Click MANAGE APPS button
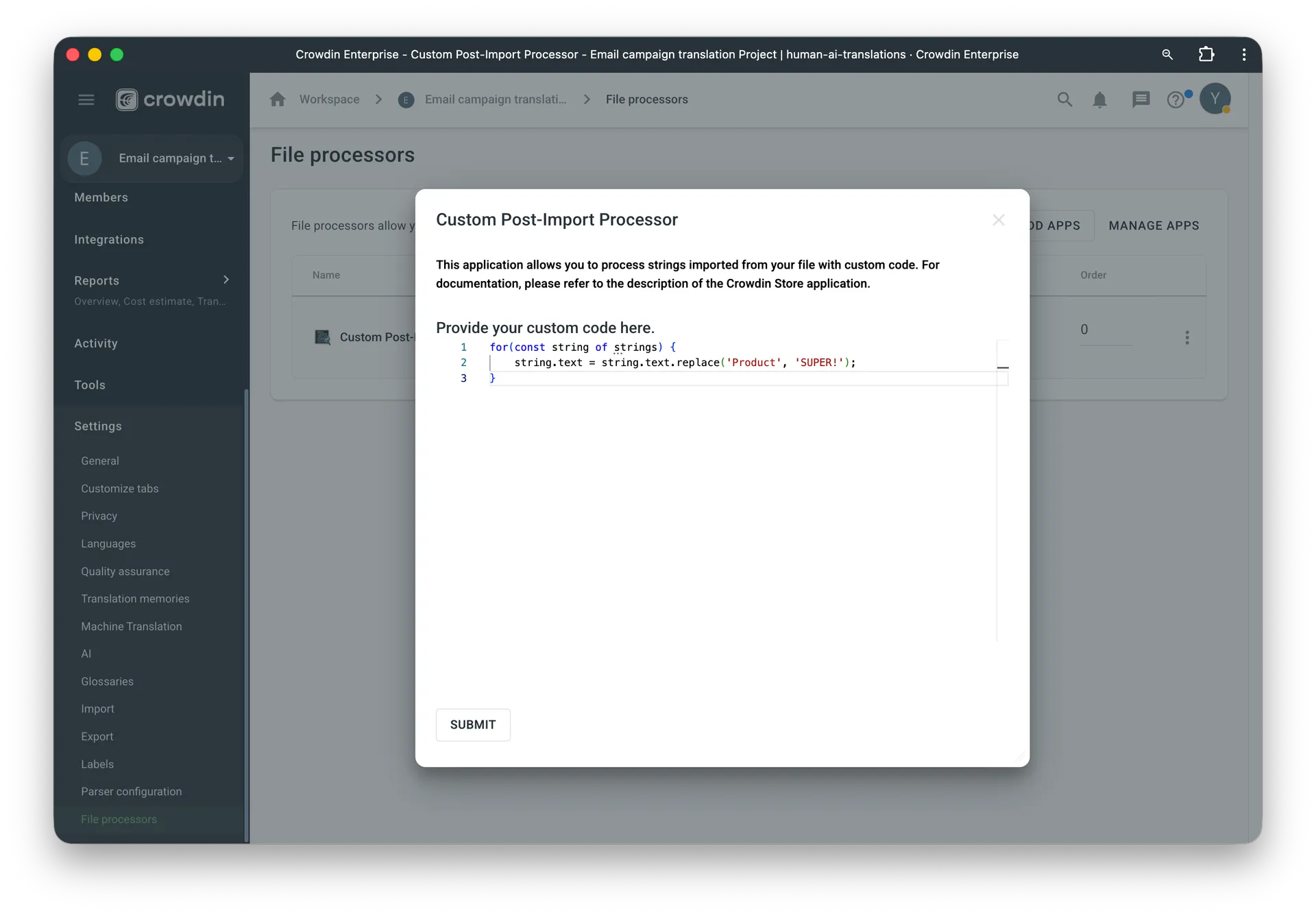The image size is (1316, 915). pos(1154,225)
